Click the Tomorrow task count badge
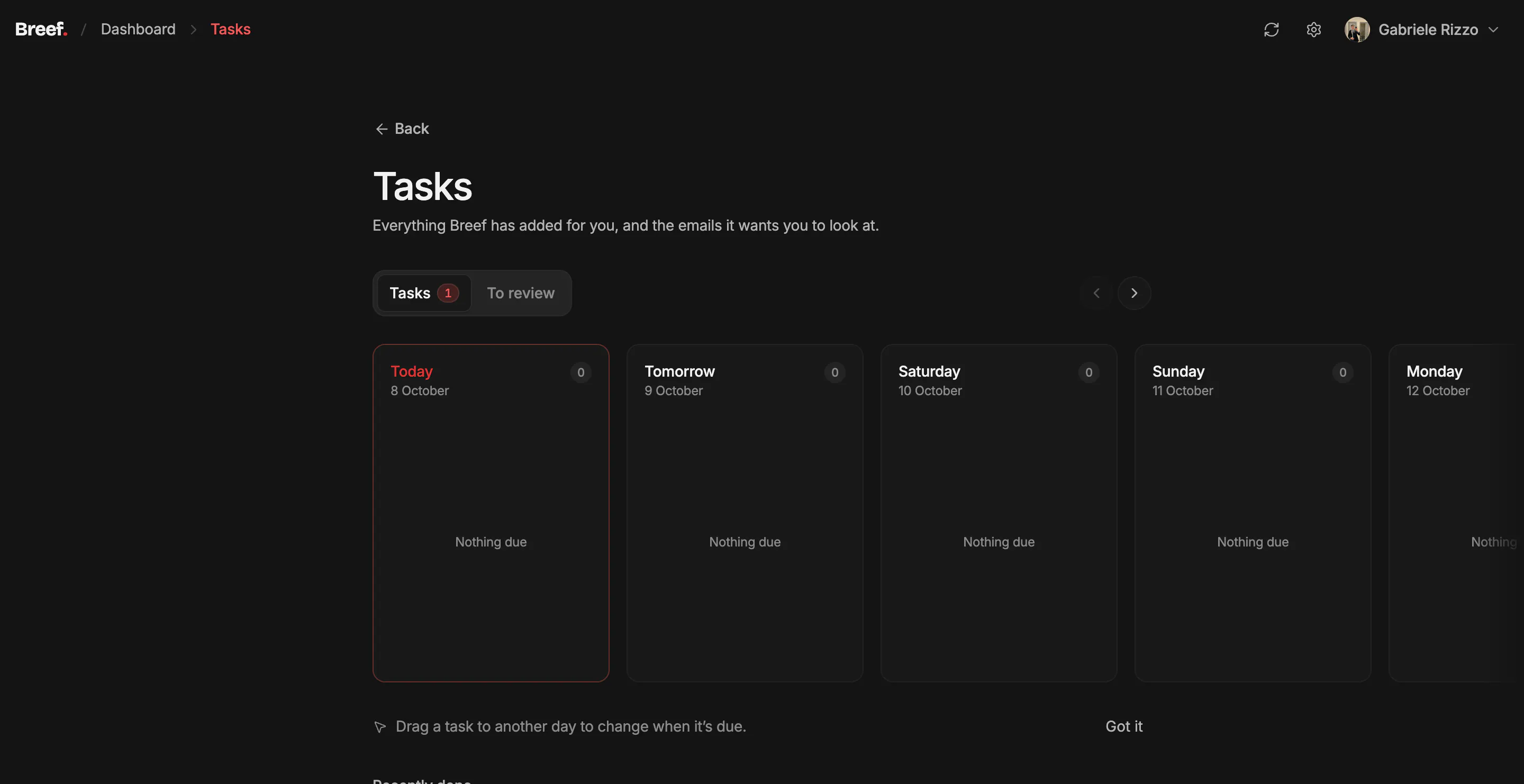This screenshot has height=784, width=1524. pyautogui.click(x=834, y=372)
